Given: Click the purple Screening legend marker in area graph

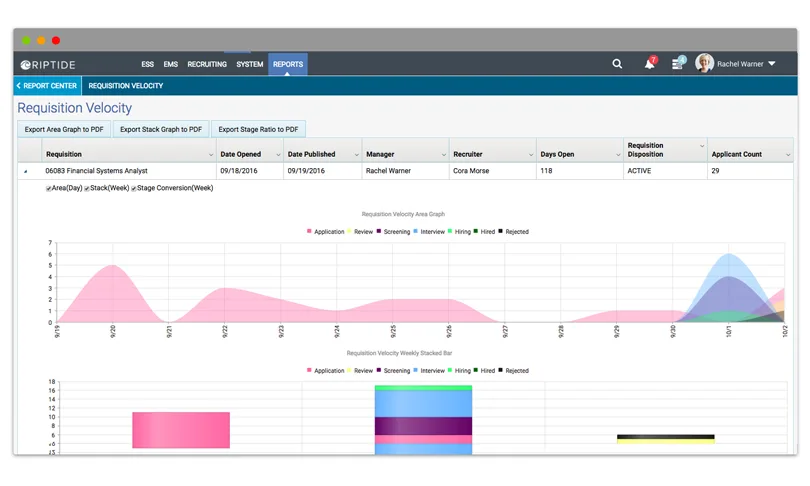Looking at the screenshot, I should pyautogui.click(x=379, y=231).
